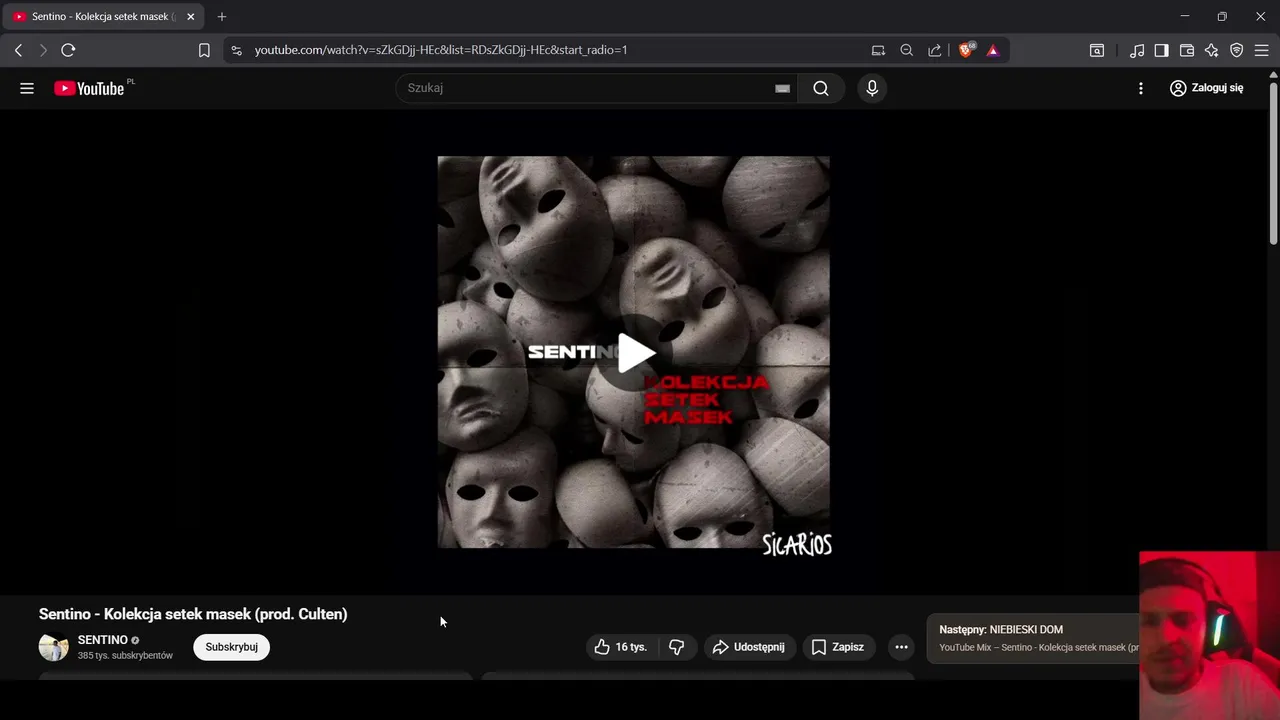Open tab search toolbar icon

1097,50
